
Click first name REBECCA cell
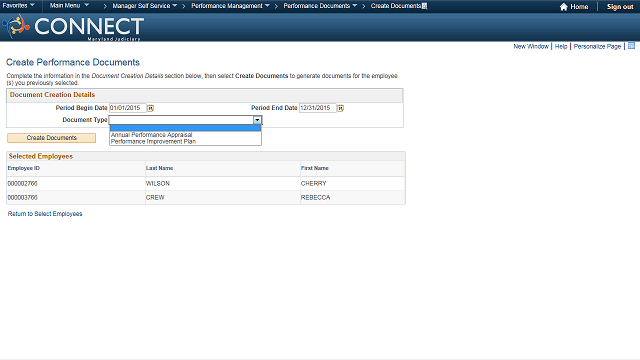(x=316, y=198)
